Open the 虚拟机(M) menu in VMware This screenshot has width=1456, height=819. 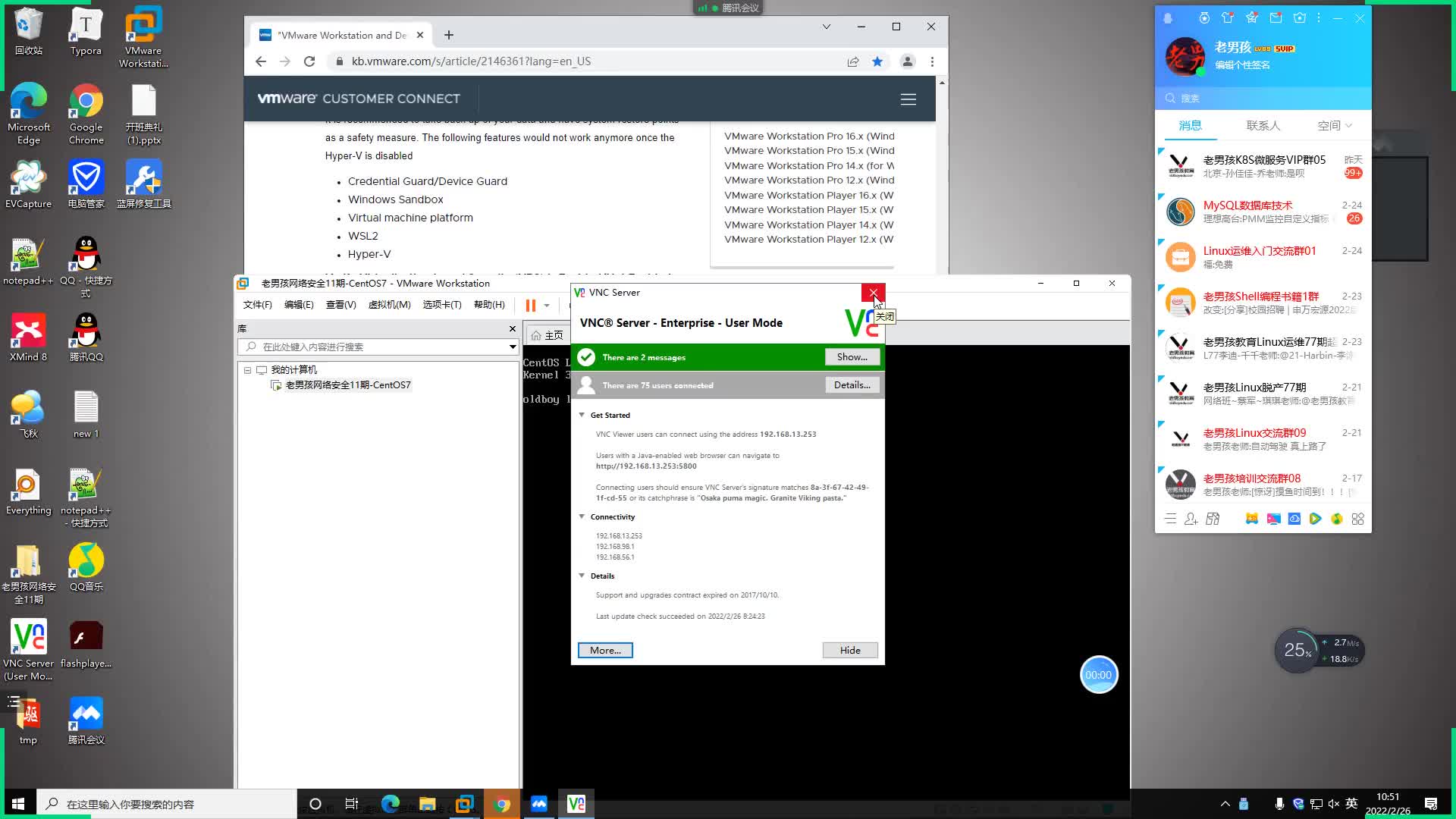click(389, 305)
